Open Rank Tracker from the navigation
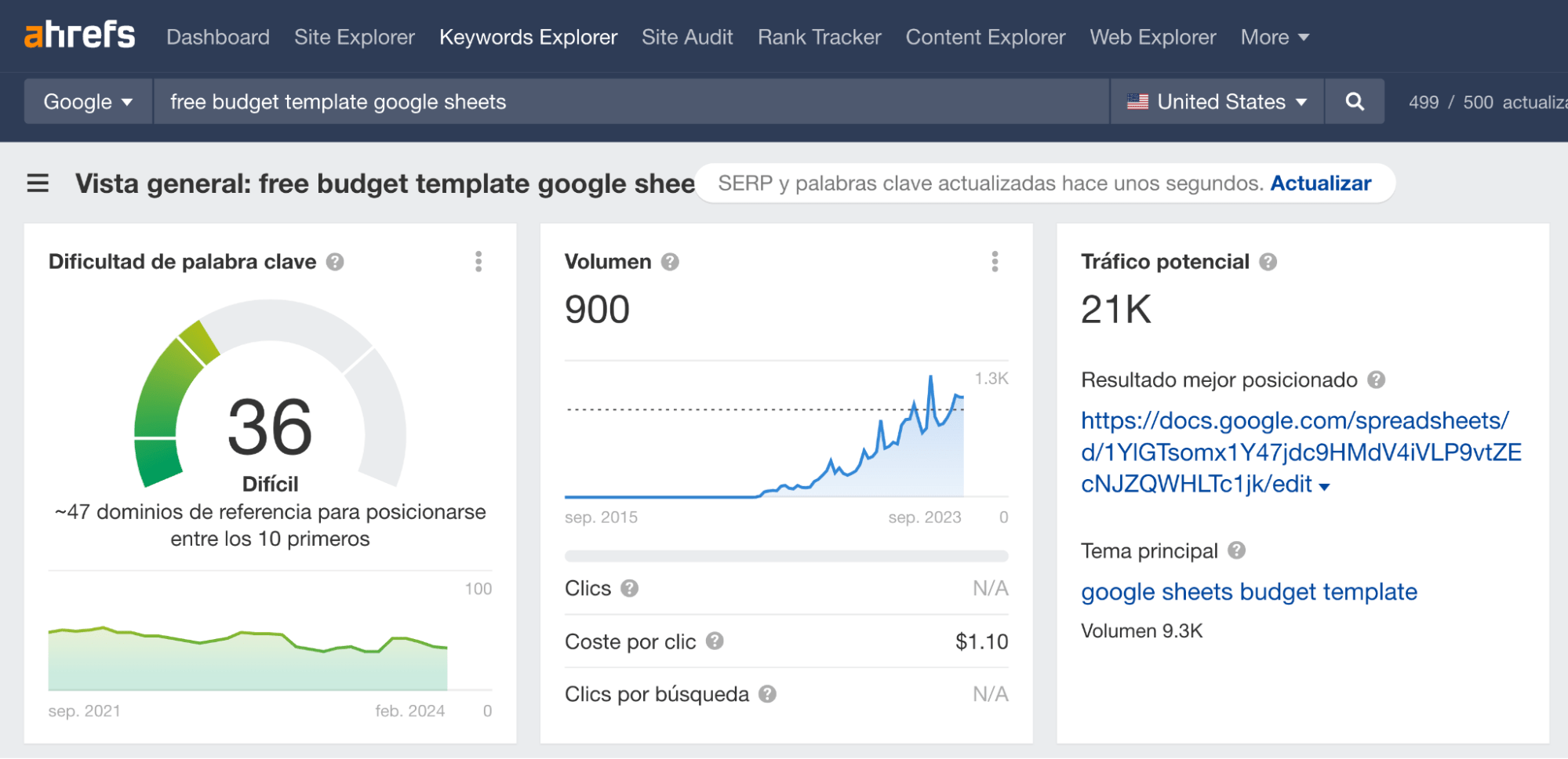Viewport: 1568px width, 759px height. [x=819, y=37]
